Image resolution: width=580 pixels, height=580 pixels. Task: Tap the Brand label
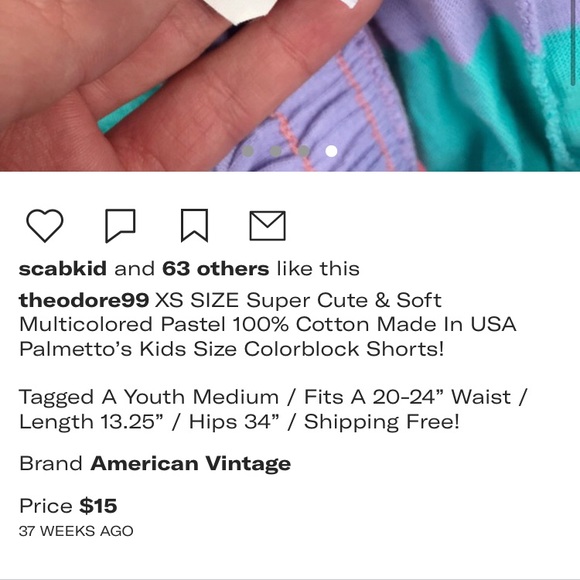(x=51, y=463)
